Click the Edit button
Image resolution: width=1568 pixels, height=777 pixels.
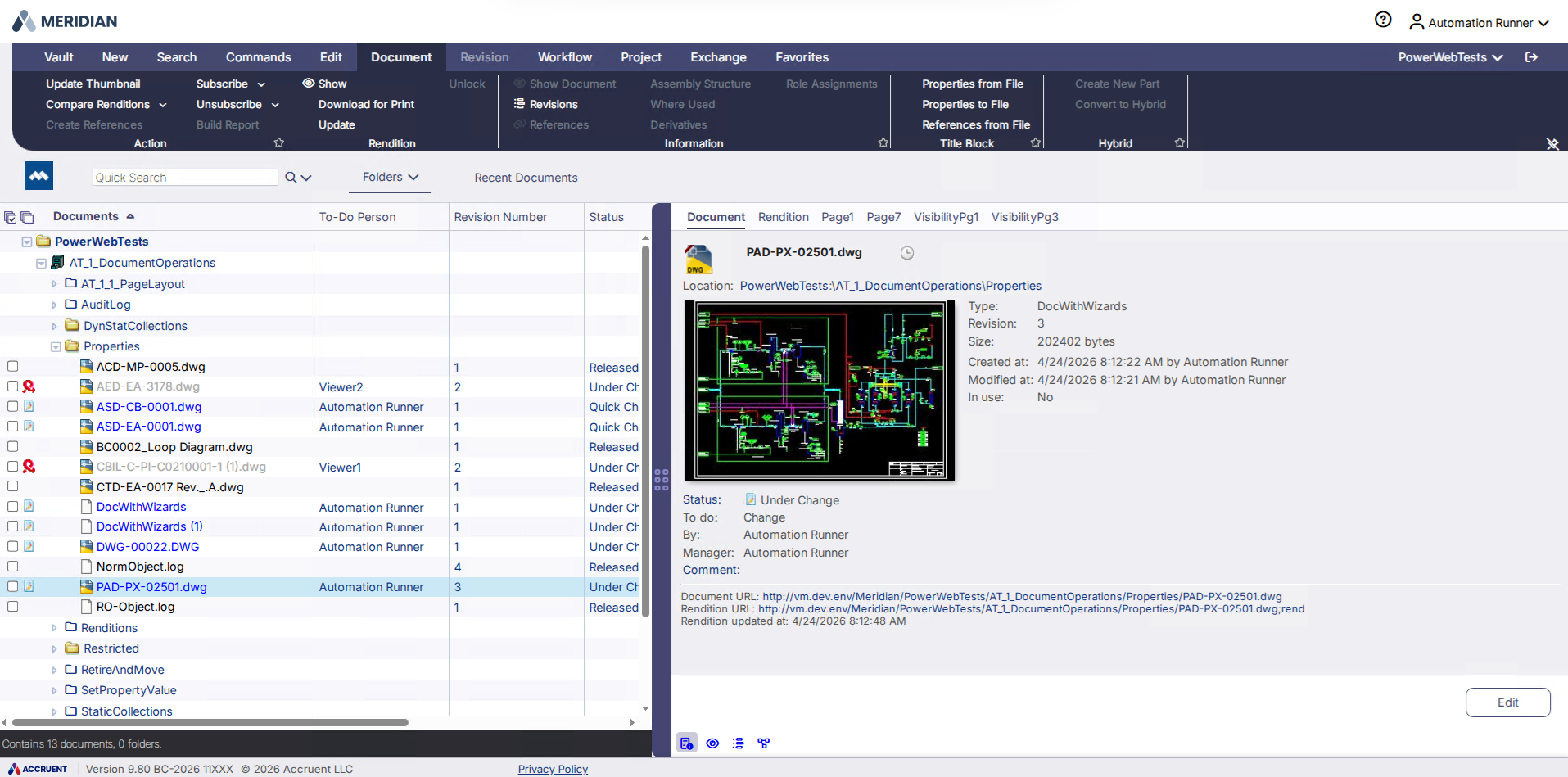click(x=1507, y=702)
